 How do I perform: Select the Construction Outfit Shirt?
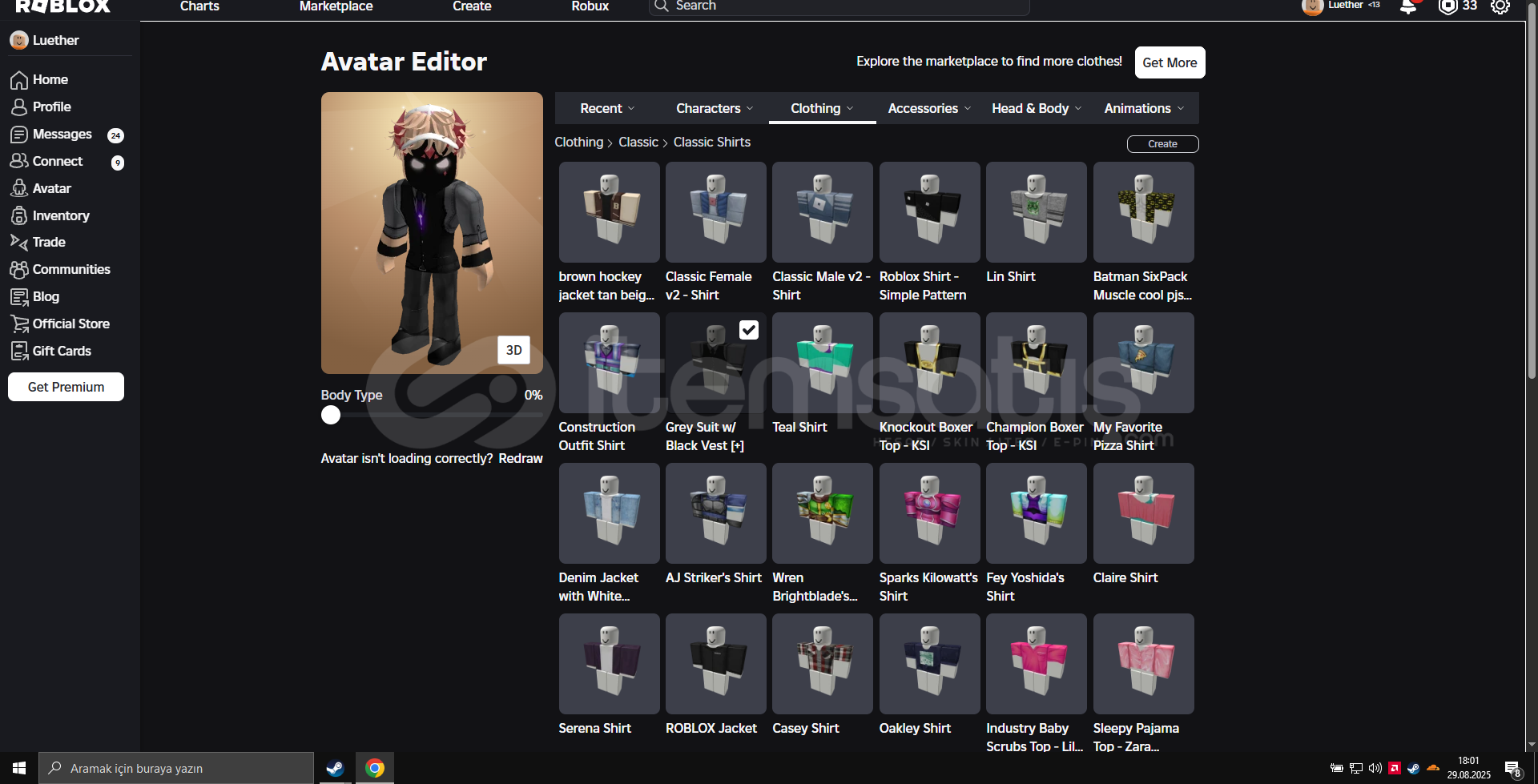pos(609,363)
